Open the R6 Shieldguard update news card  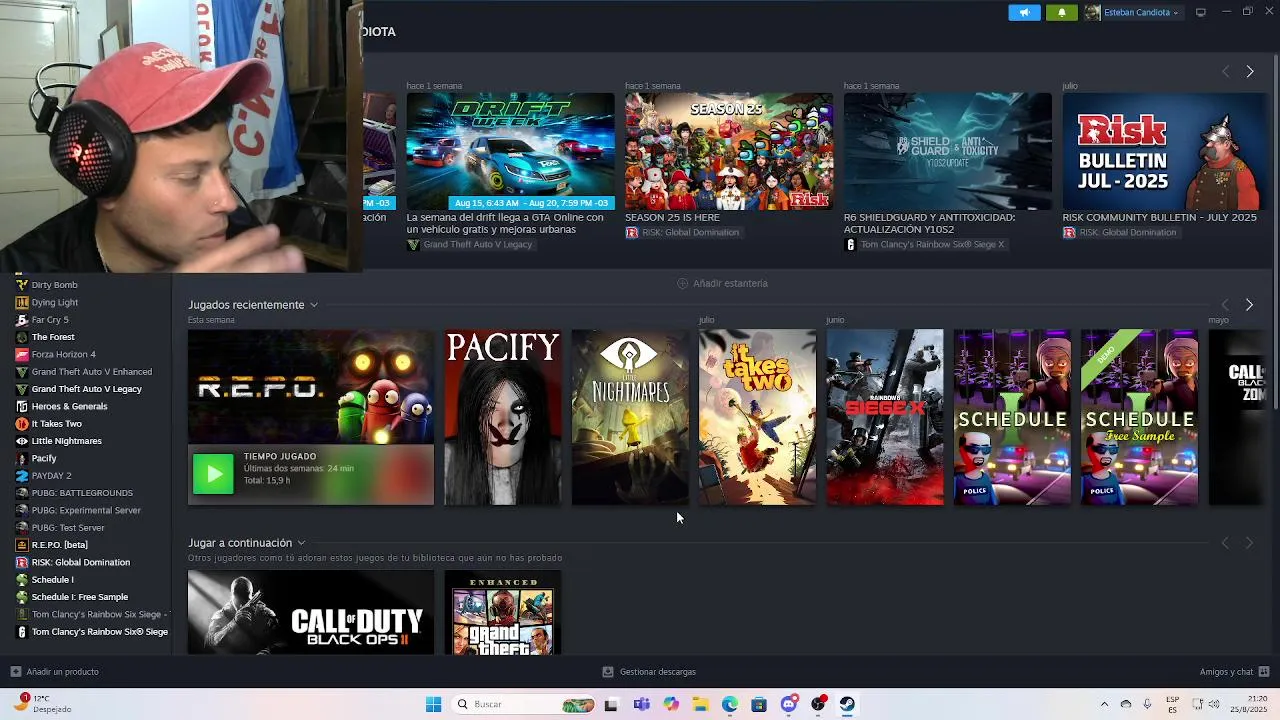pyautogui.click(x=947, y=151)
